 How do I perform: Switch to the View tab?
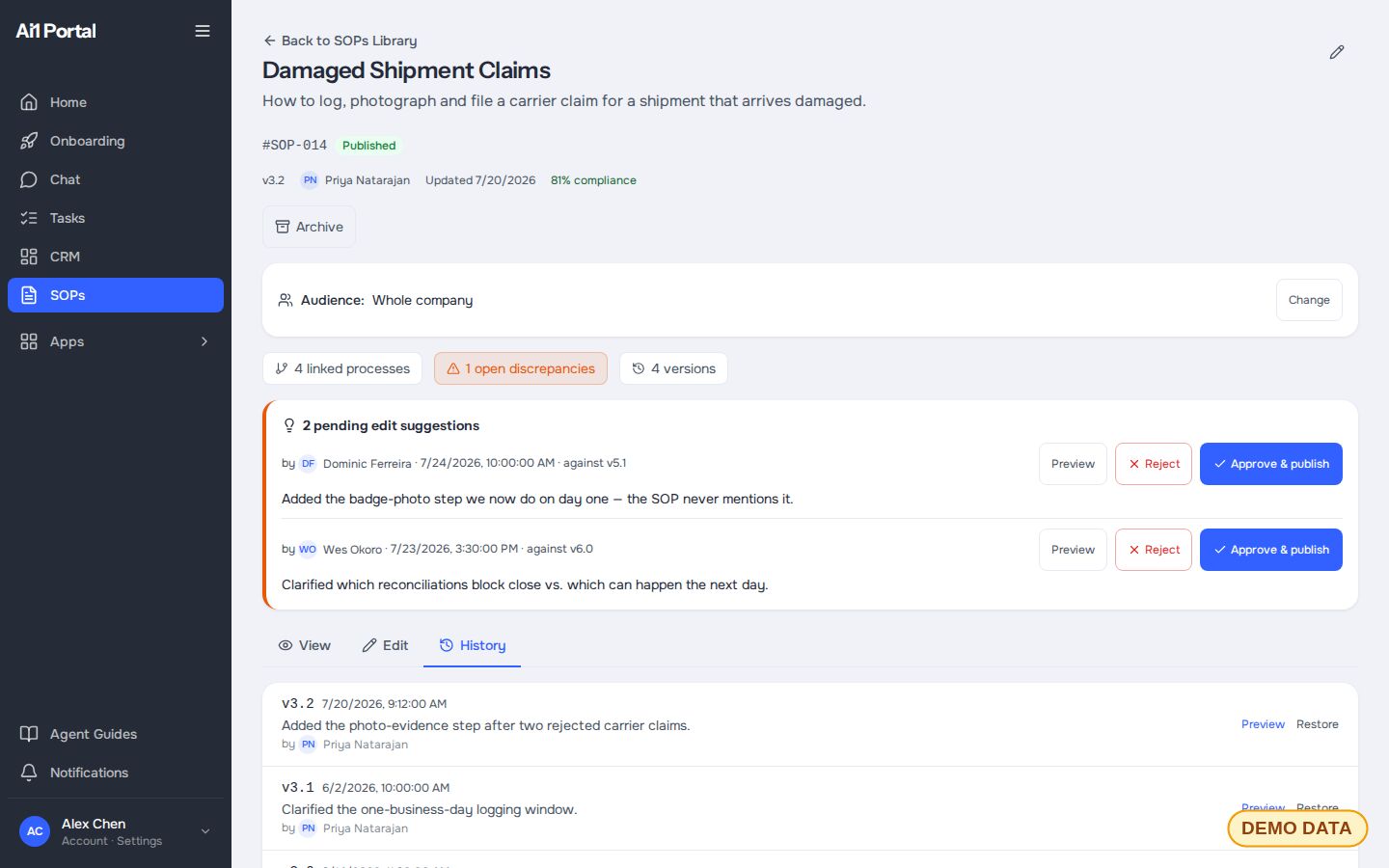click(x=304, y=645)
